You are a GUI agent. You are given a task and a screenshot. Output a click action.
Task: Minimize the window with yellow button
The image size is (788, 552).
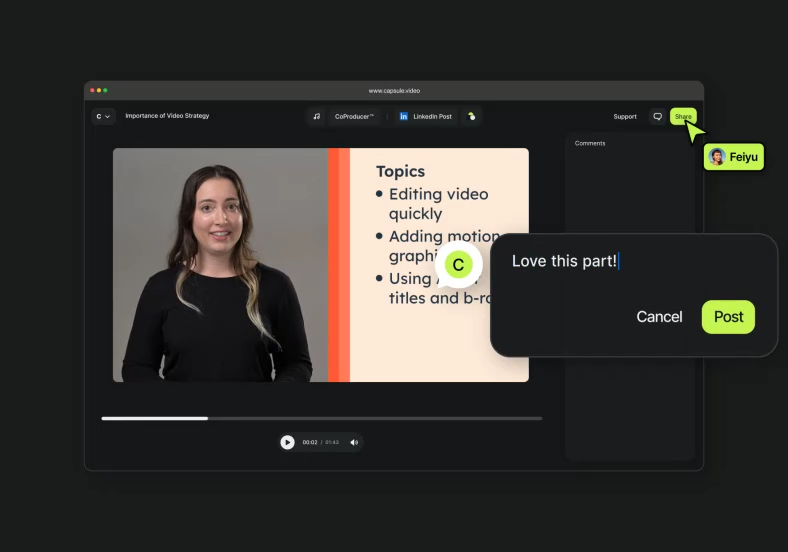coord(99,90)
